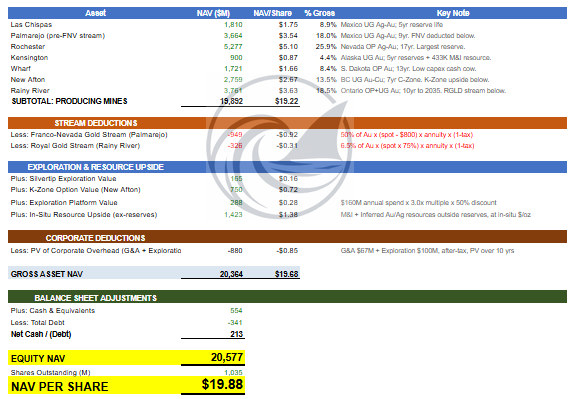Viewport: 573px width, 399px height.
Task: Select the red Franco-Nevada formula note
Action: pos(407,134)
